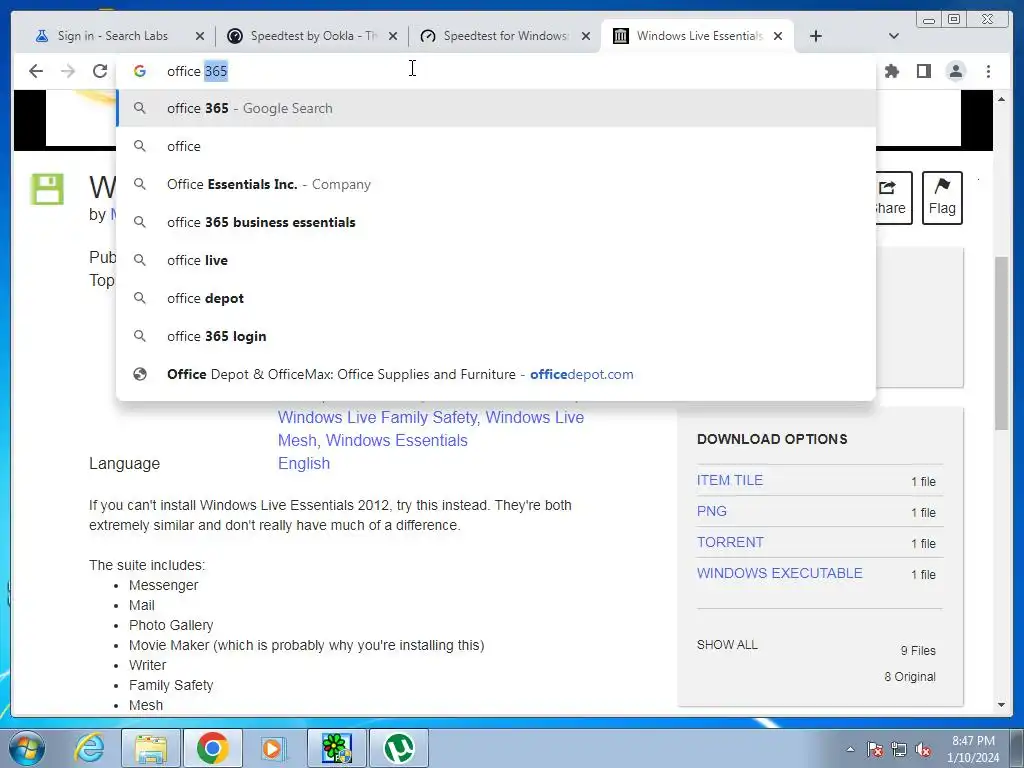Select the 'office 365 login' suggestion
Screen dimensions: 1024x768
(x=496, y=336)
